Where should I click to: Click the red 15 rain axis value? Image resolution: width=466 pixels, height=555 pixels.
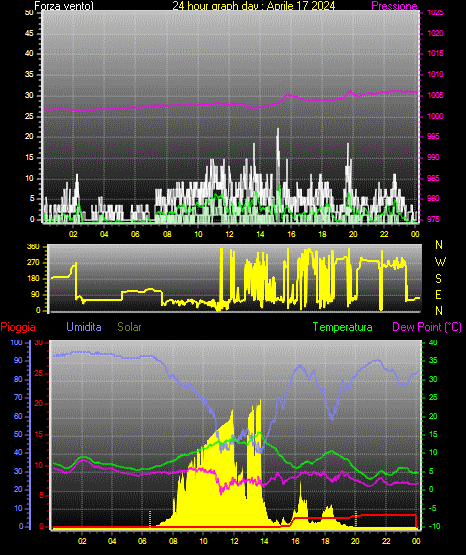tap(39, 434)
